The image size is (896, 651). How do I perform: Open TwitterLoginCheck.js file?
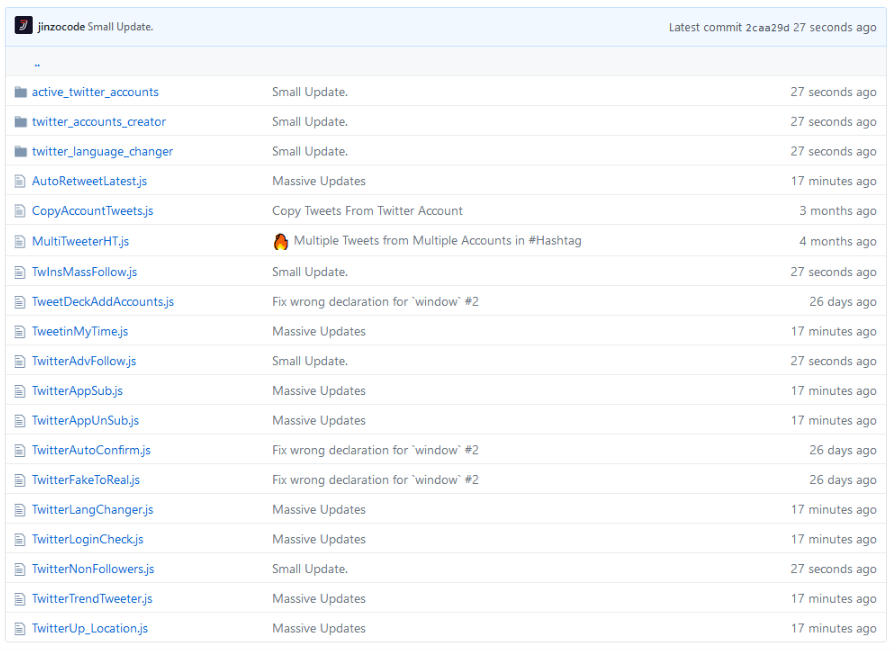[87, 540]
